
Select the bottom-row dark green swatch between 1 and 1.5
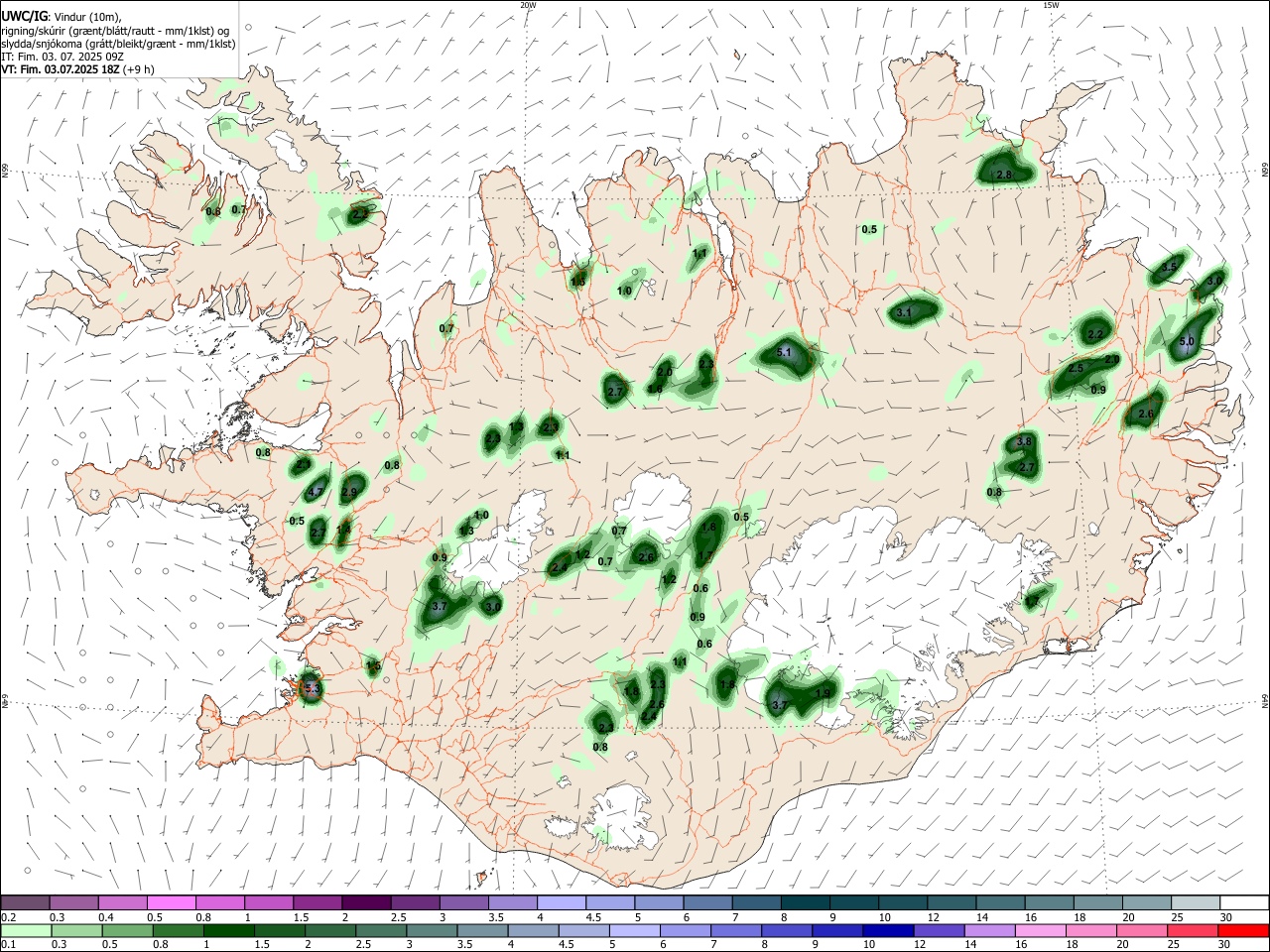pos(228,930)
